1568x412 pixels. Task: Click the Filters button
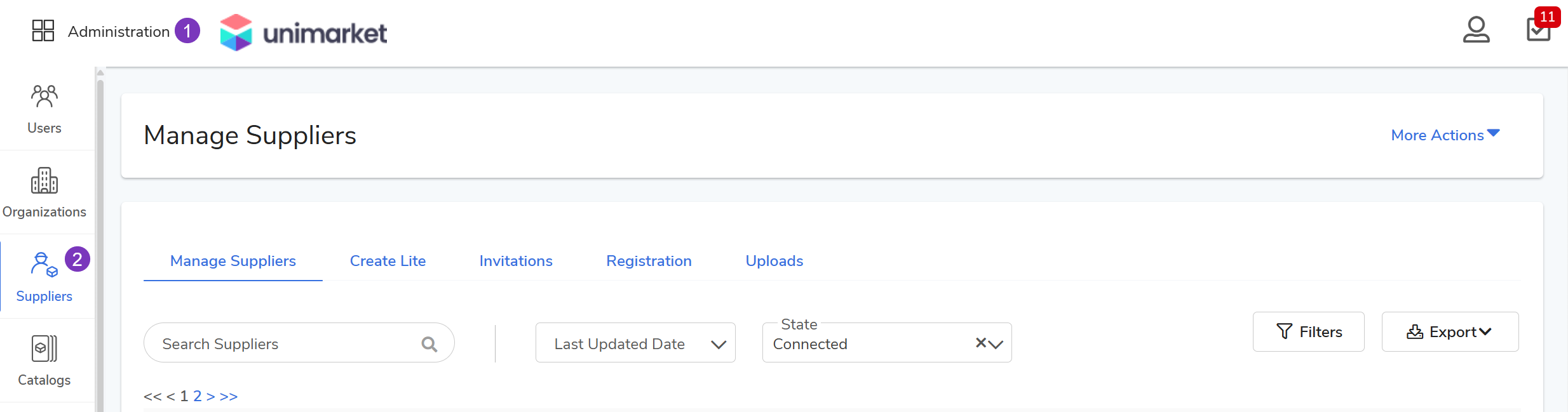point(1308,332)
